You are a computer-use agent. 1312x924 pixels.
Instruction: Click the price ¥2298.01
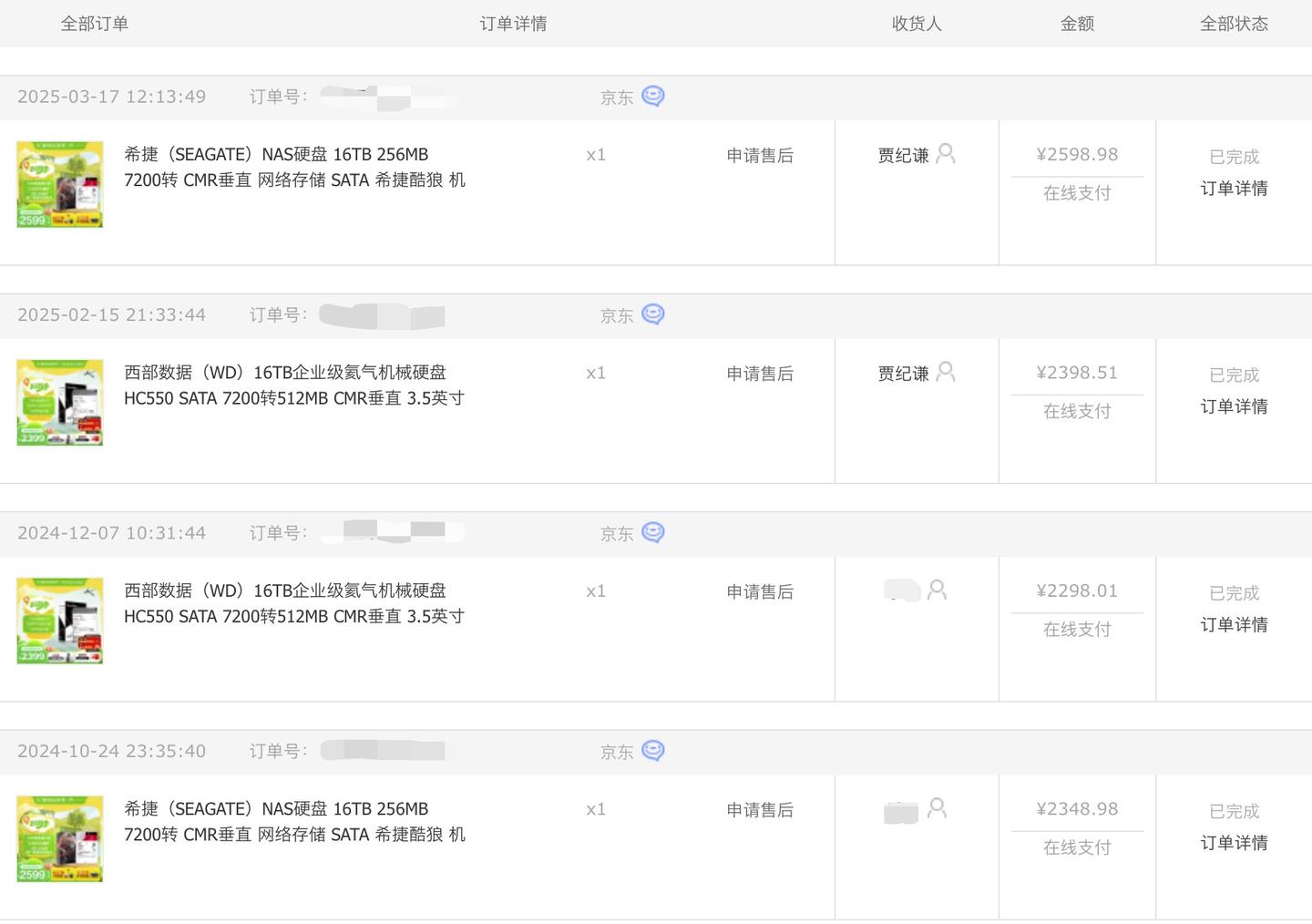tap(1077, 591)
